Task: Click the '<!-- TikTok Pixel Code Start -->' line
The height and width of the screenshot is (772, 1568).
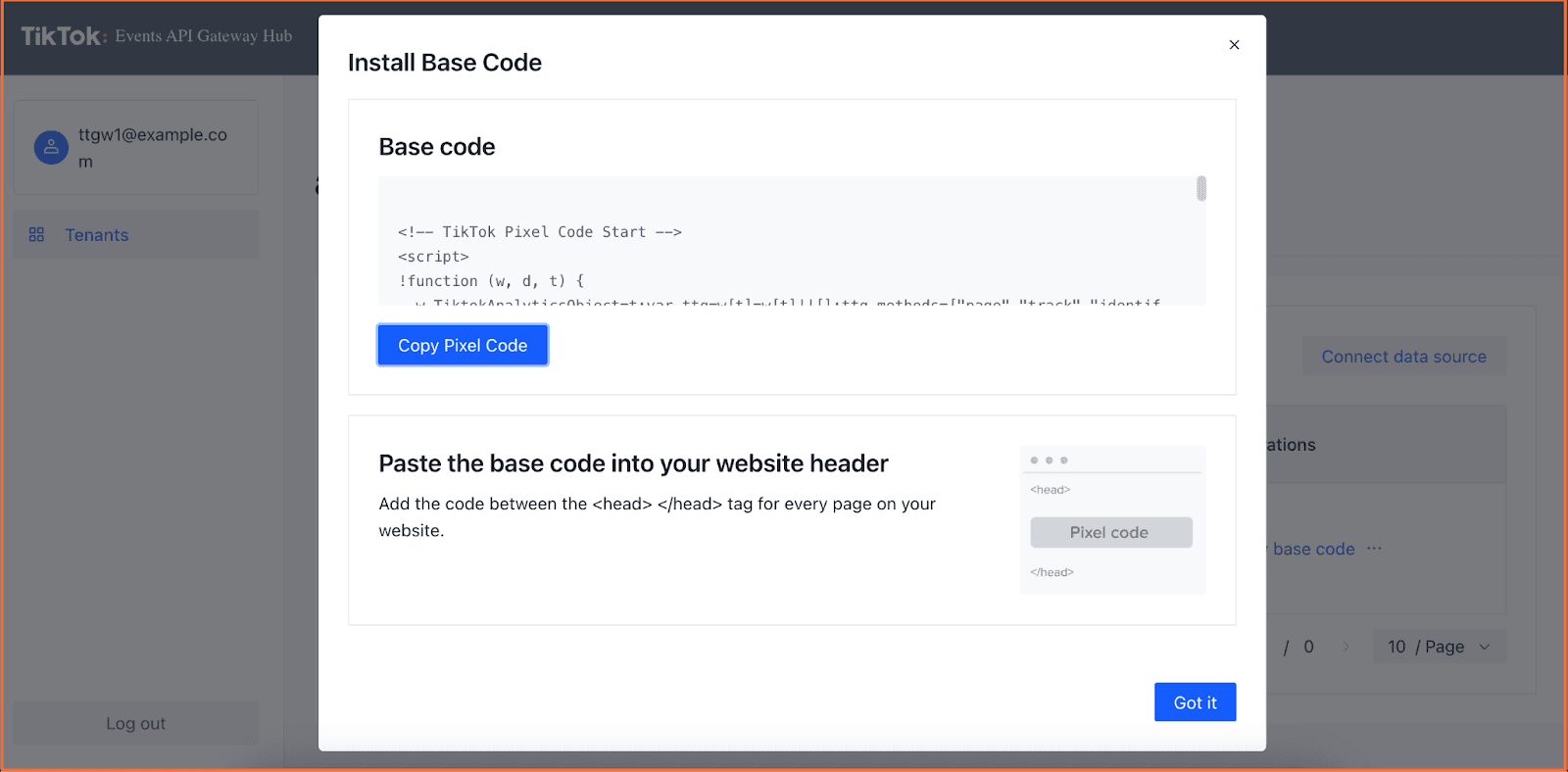Action: click(x=540, y=232)
